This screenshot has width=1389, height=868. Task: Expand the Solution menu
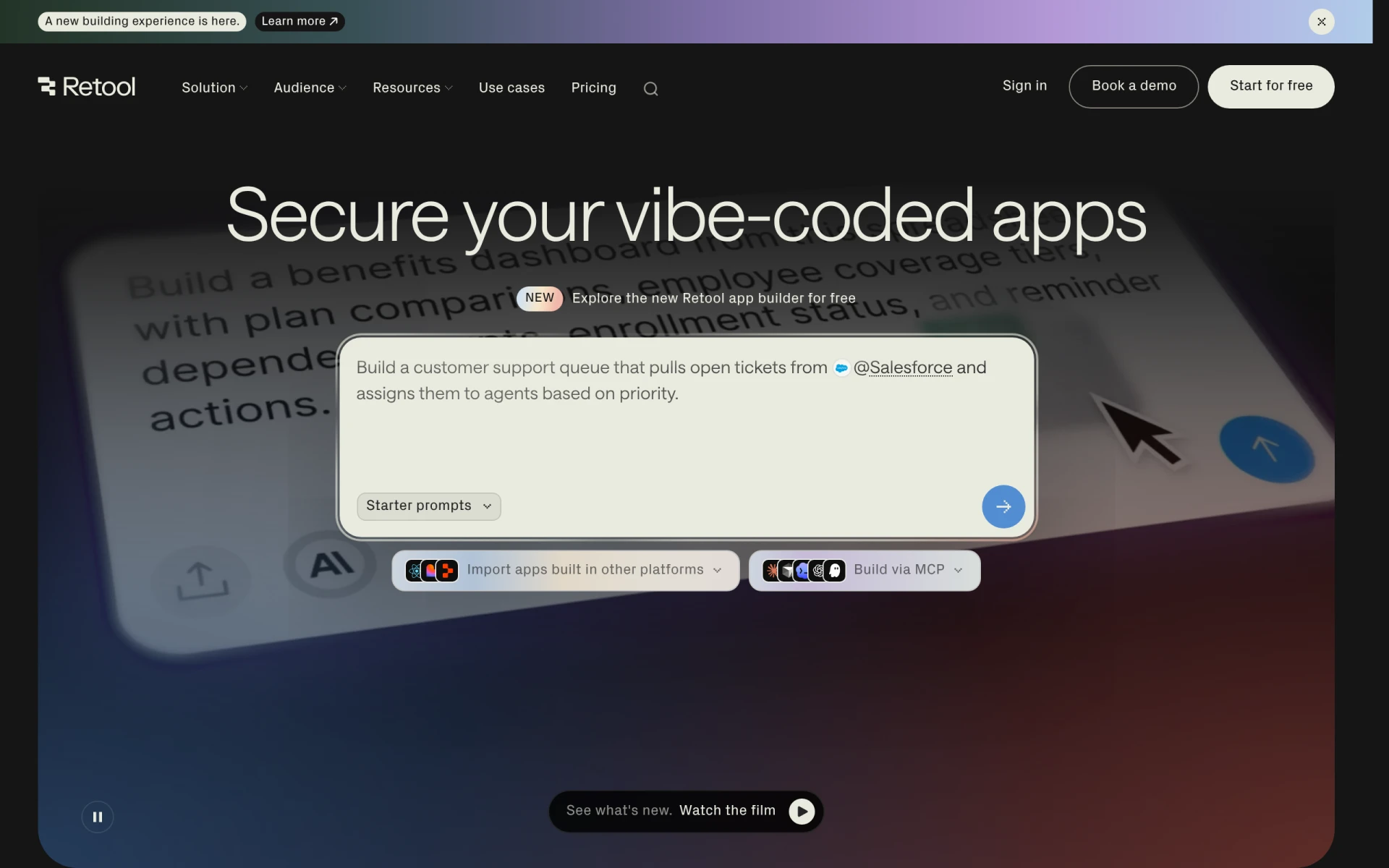(214, 88)
